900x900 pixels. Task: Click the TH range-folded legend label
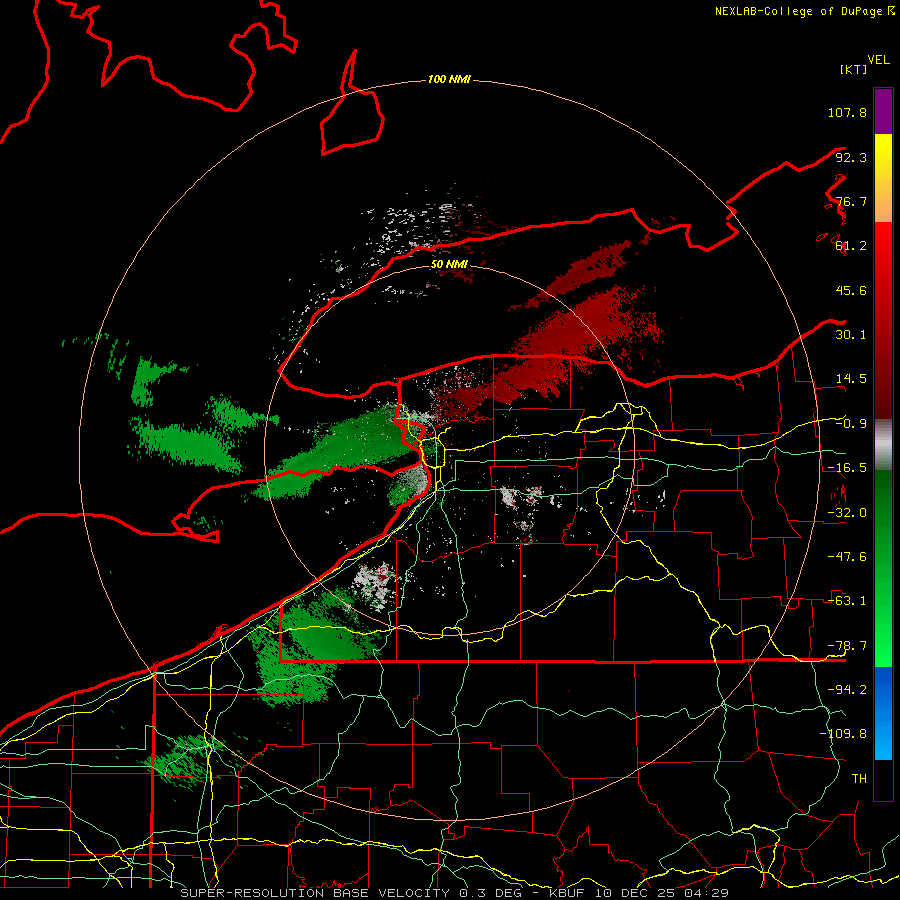859,779
